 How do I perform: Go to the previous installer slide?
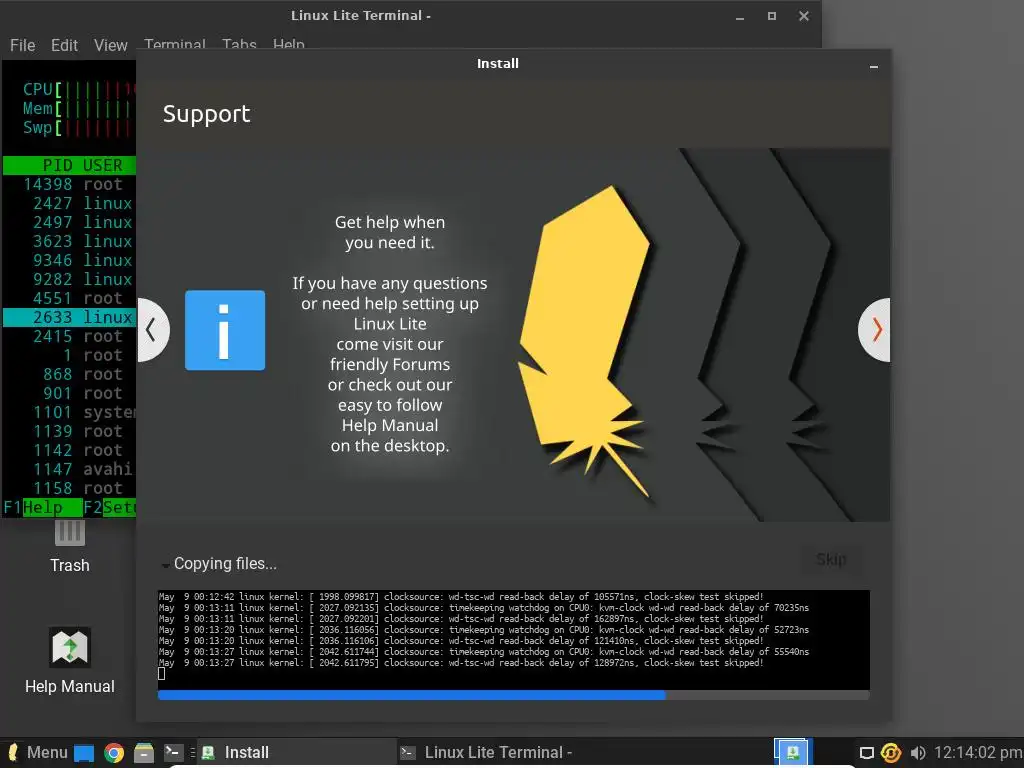pyautogui.click(x=153, y=330)
